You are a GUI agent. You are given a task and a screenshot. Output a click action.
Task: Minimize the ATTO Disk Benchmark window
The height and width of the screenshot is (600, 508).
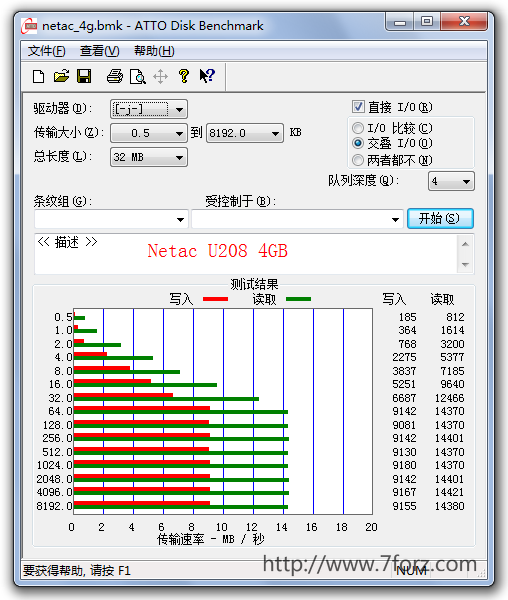click(400, 22)
